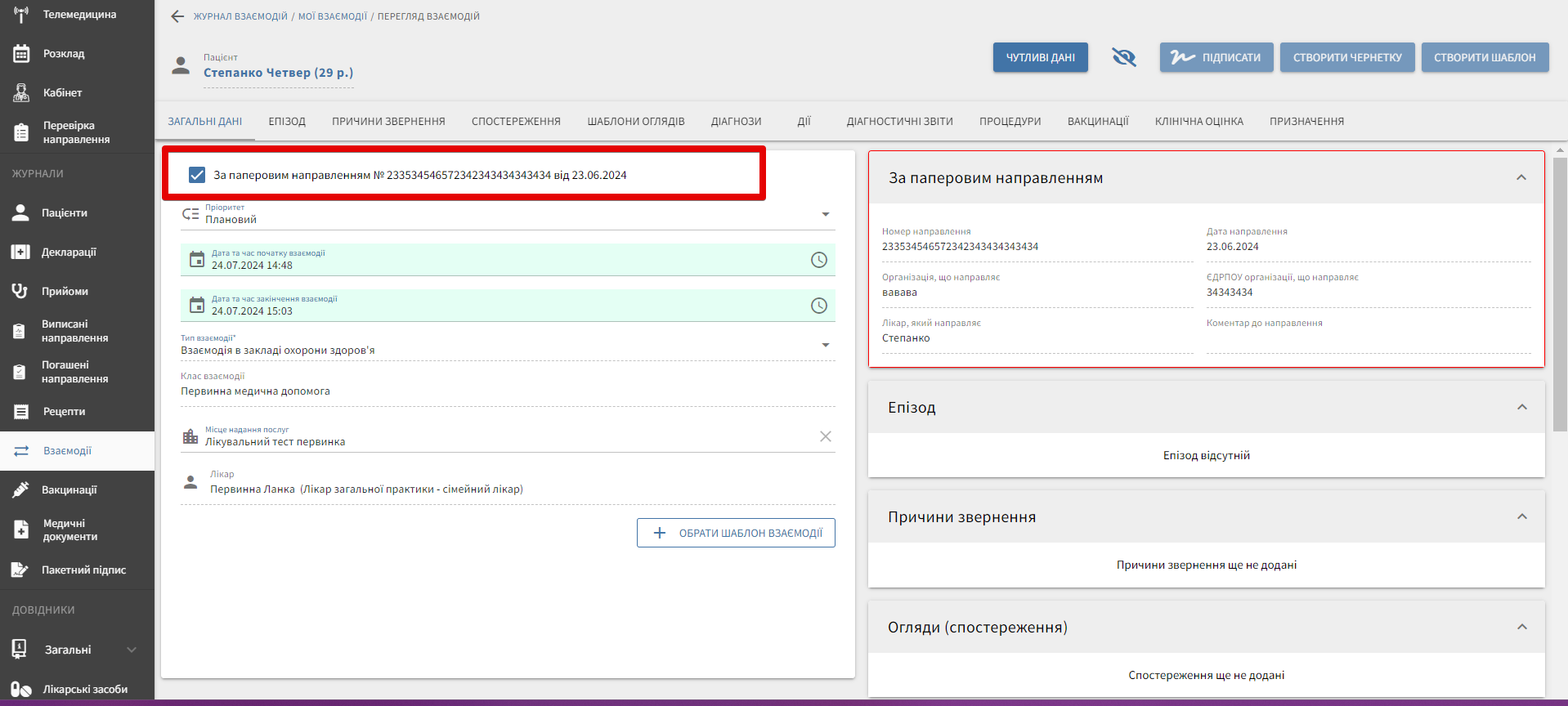
Task: Open the Тип взаємодії dropdown
Action: click(825, 346)
